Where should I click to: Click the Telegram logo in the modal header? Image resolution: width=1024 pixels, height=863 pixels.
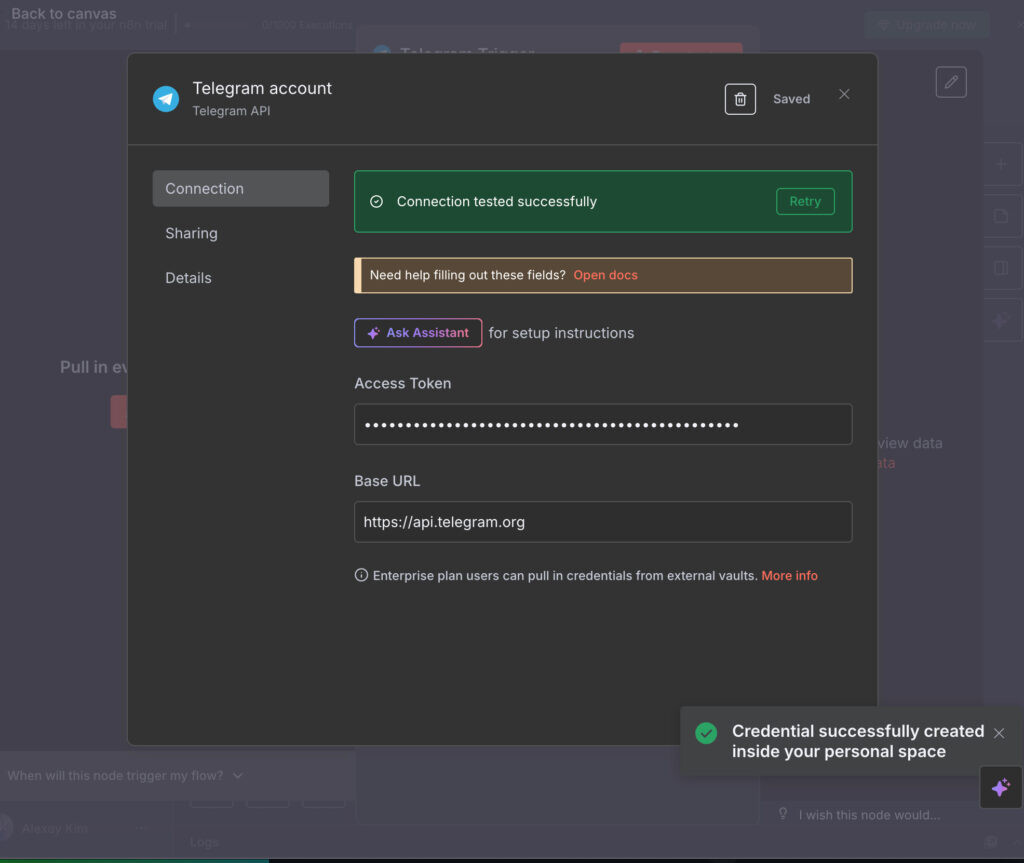coord(165,99)
